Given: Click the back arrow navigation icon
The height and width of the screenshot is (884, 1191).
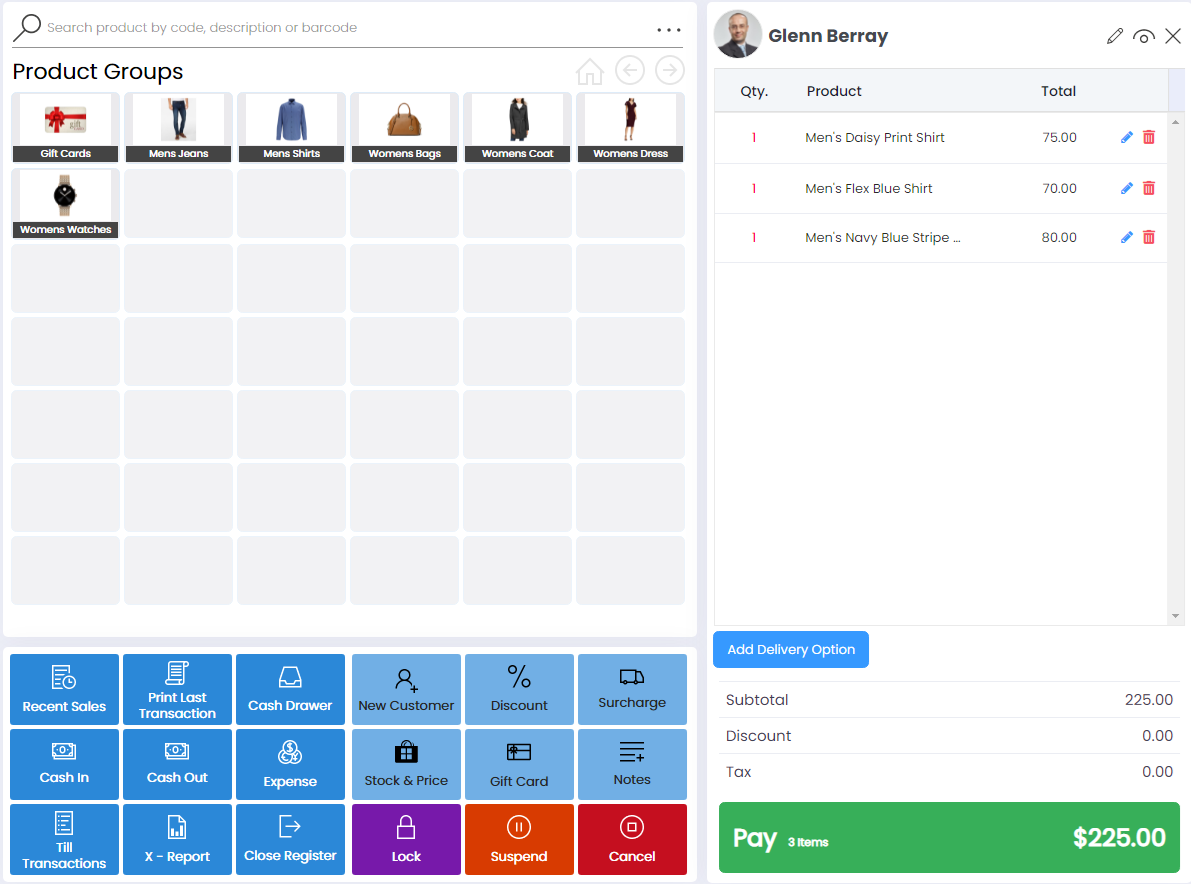Looking at the screenshot, I should (630, 70).
